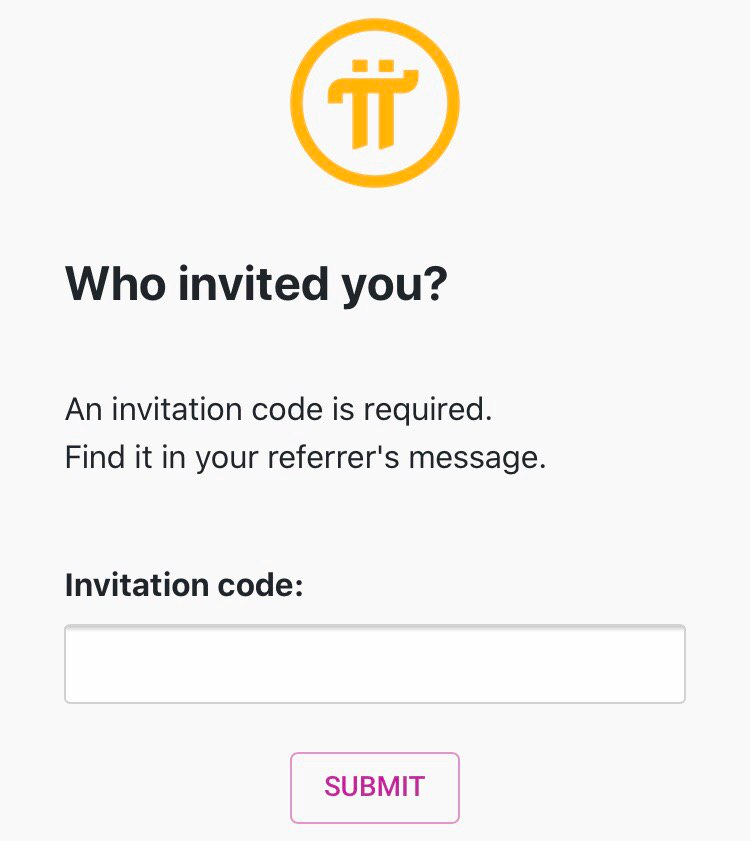
Task: Click "An invitation code is required." text
Action: pyautogui.click(x=279, y=409)
